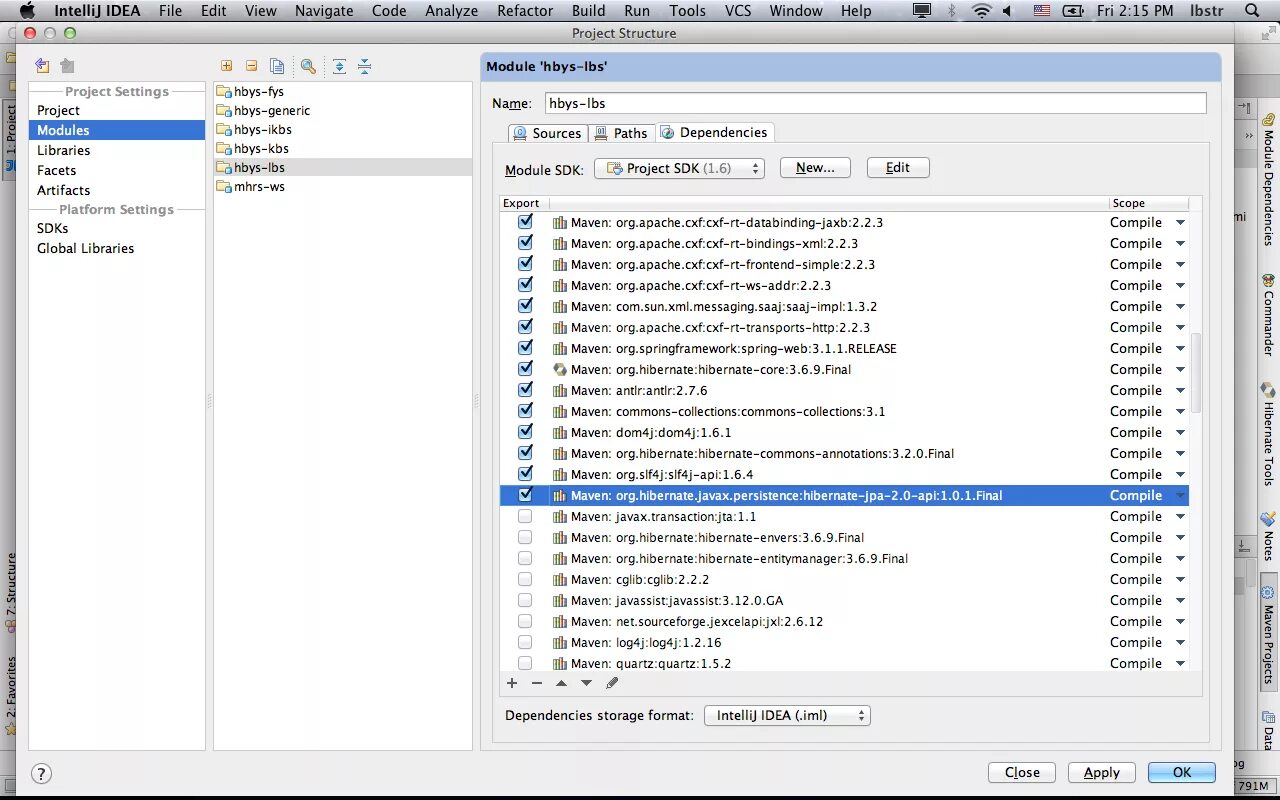Move dependency up arrow icon

(x=561, y=683)
